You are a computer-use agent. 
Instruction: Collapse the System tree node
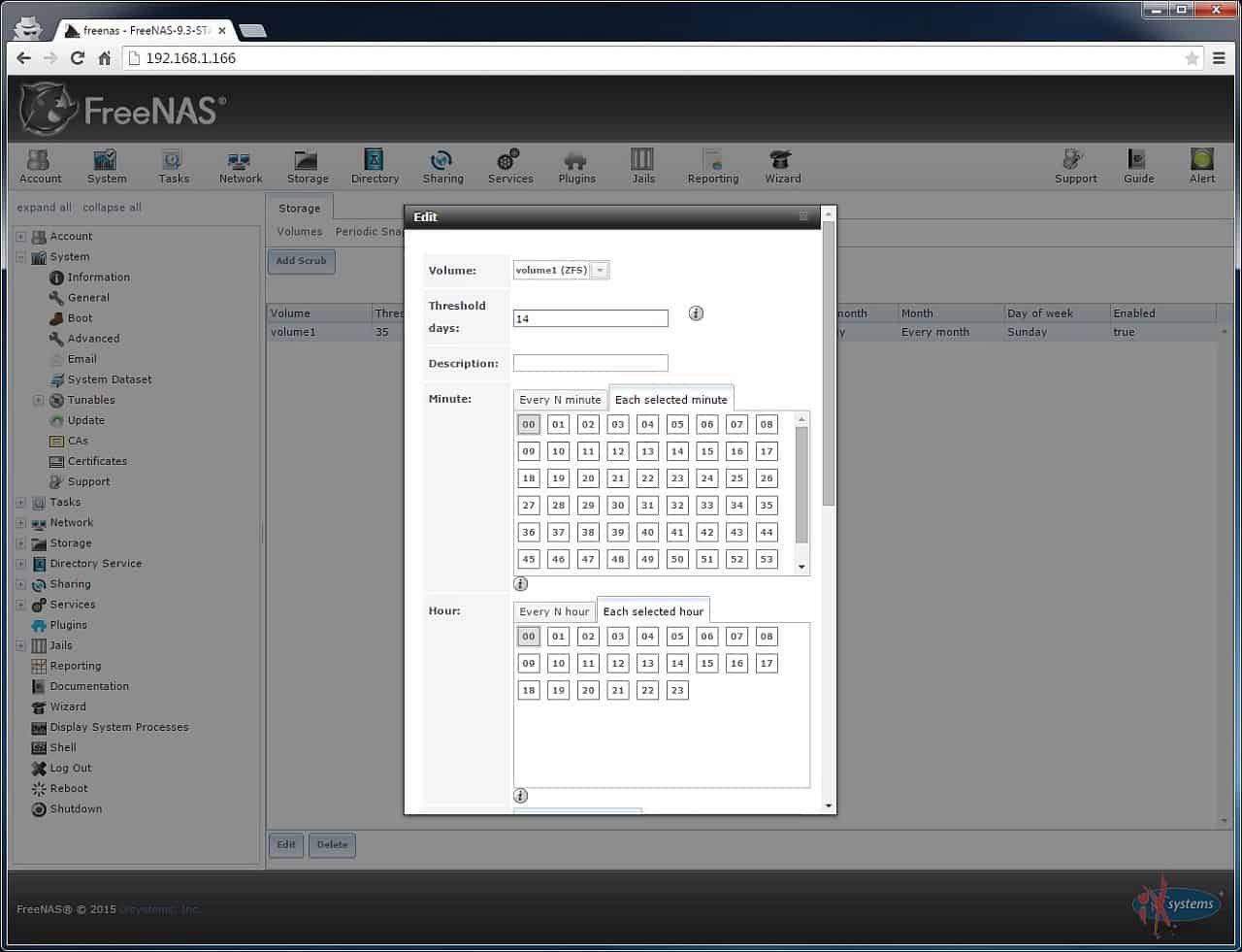[20, 257]
